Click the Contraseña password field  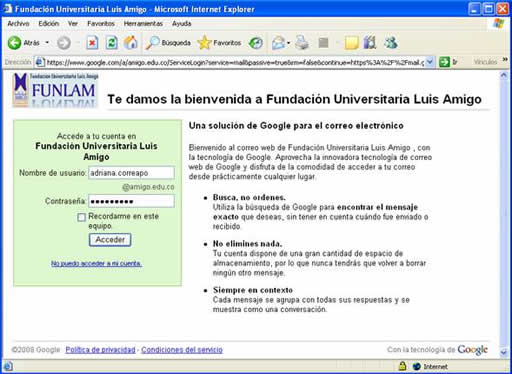tap(131, 201)
